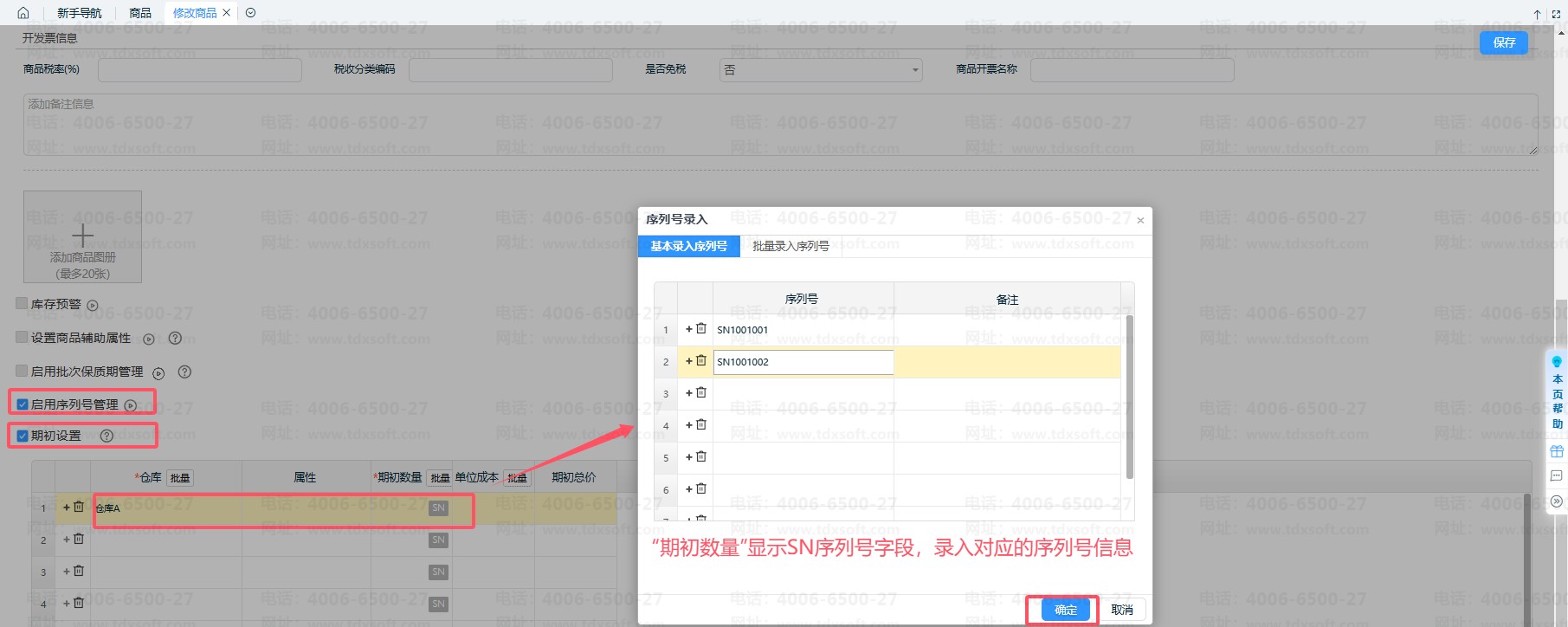Confirm the dialog with 确定 button

[1065, 610]
